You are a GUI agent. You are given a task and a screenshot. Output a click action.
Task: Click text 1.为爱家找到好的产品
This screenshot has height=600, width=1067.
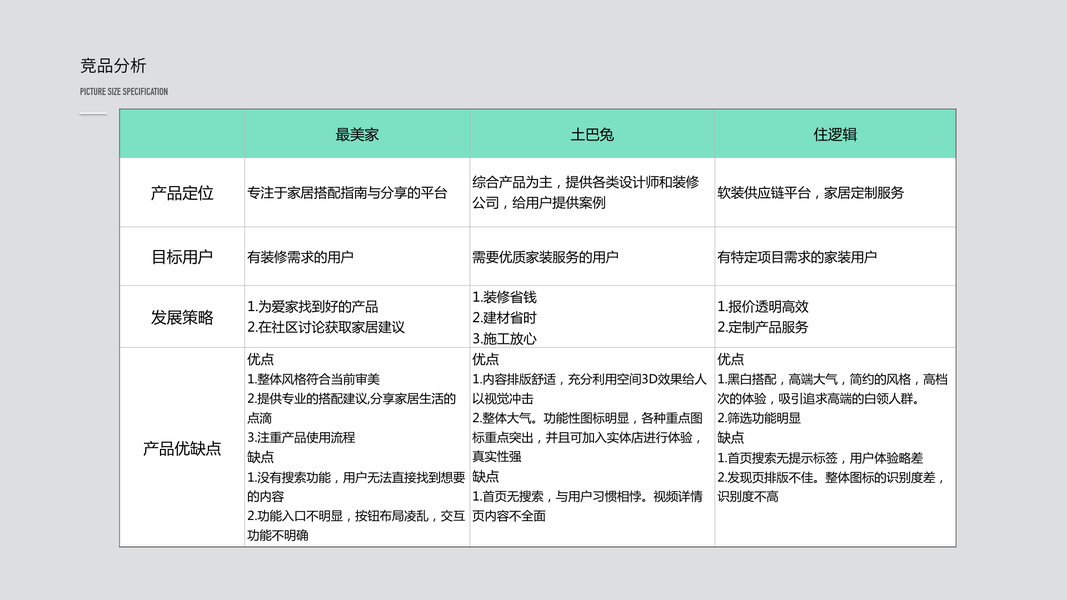312,307
